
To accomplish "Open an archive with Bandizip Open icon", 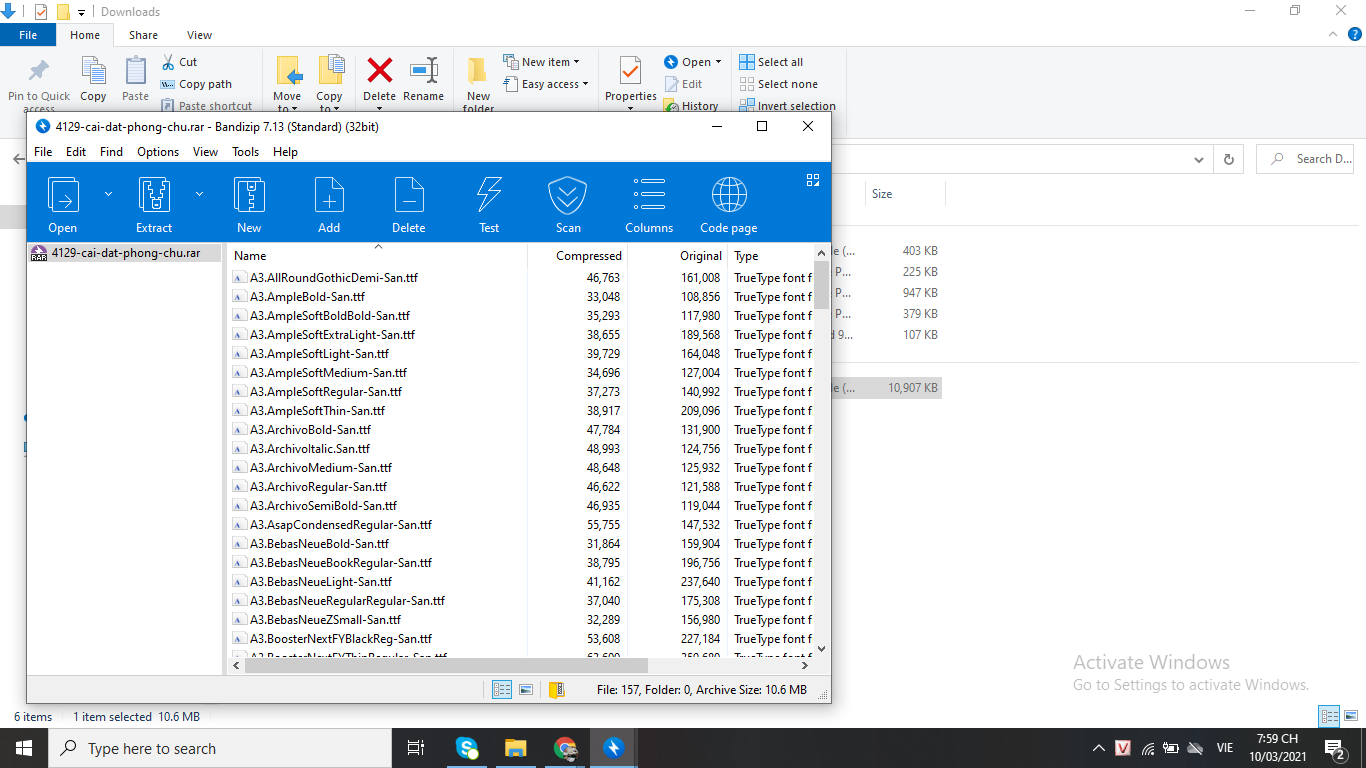I will point(63,195).
